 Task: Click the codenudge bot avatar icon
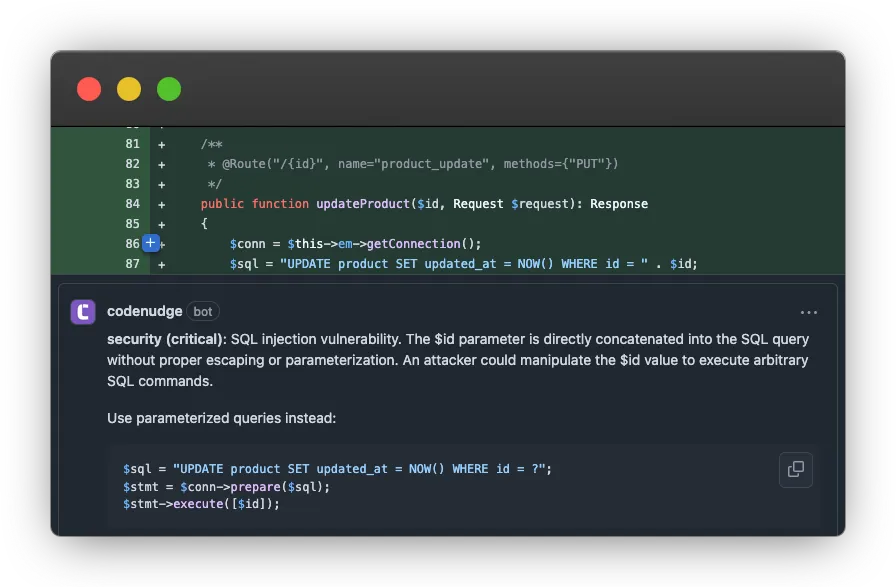[x=85, y=311]
